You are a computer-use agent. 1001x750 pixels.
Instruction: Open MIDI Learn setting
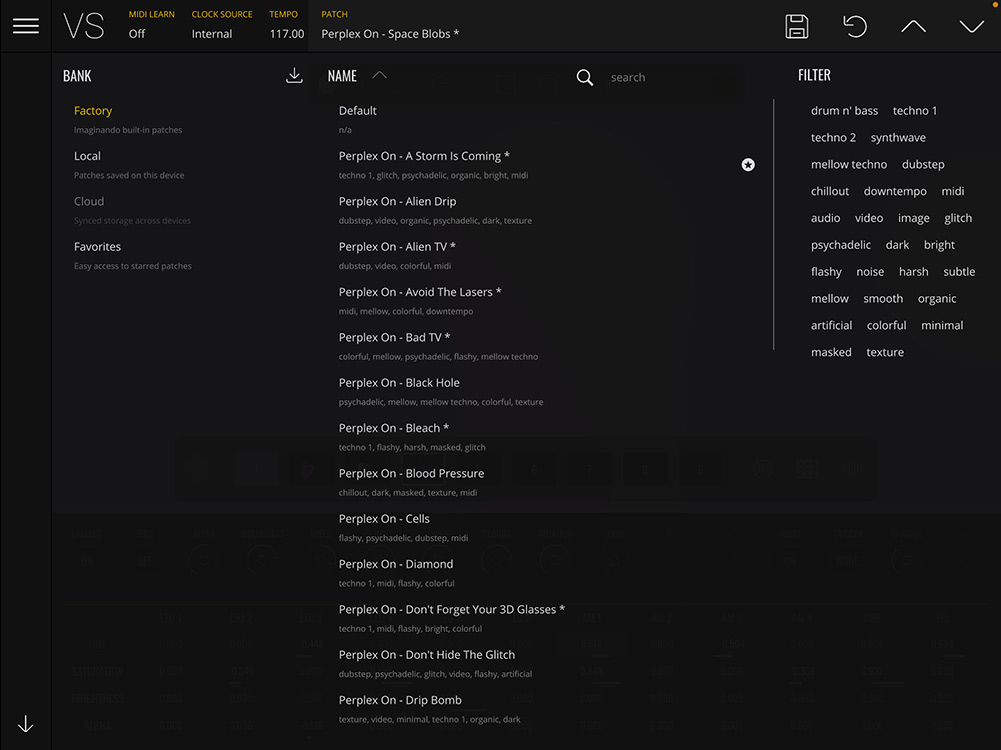pos(151,25)
